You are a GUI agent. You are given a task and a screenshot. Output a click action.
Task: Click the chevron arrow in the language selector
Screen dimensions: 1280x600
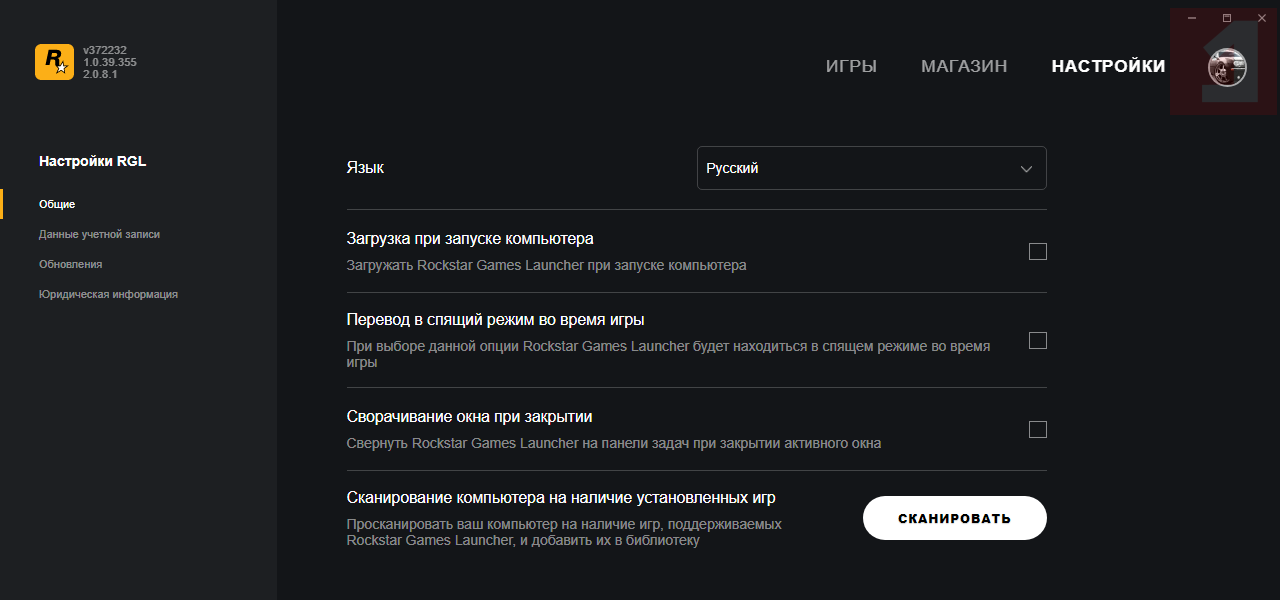click(1026, 169)
